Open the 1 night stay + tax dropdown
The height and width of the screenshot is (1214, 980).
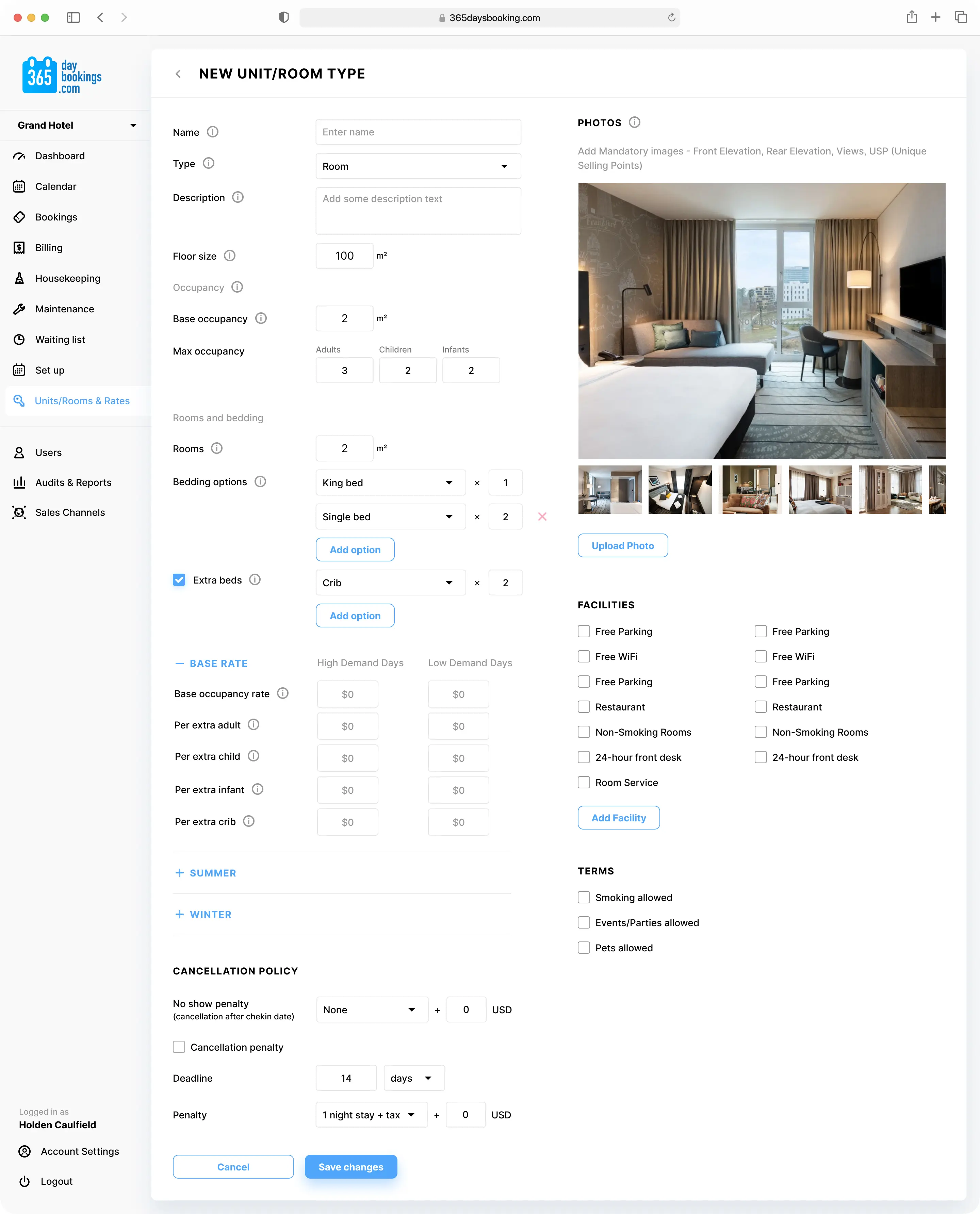point(372,1115)
